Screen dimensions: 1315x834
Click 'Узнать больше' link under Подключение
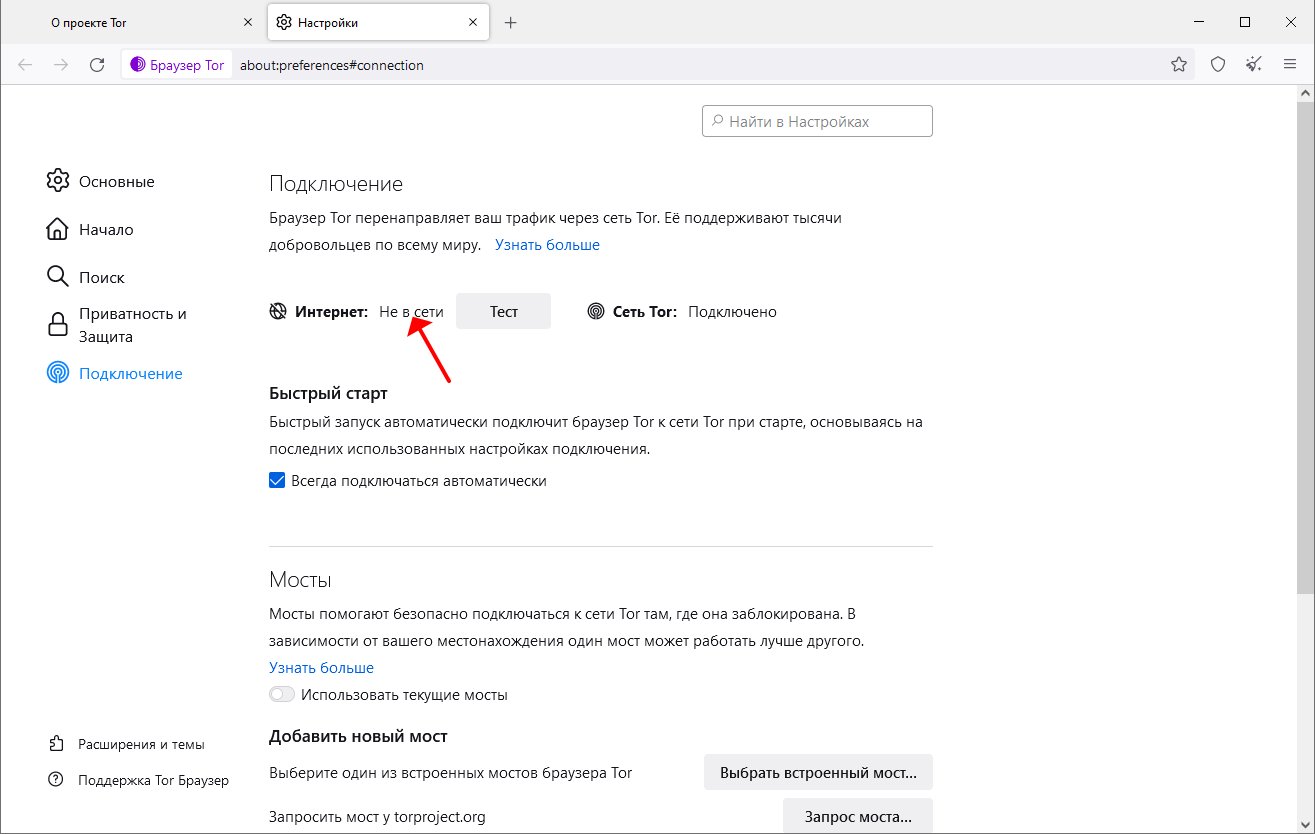[x=547, y=245]
